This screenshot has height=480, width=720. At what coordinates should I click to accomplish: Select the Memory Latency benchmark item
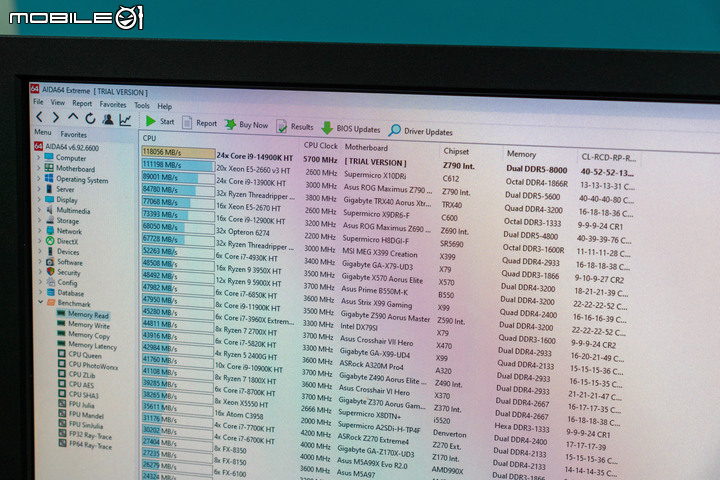point(92,345)
